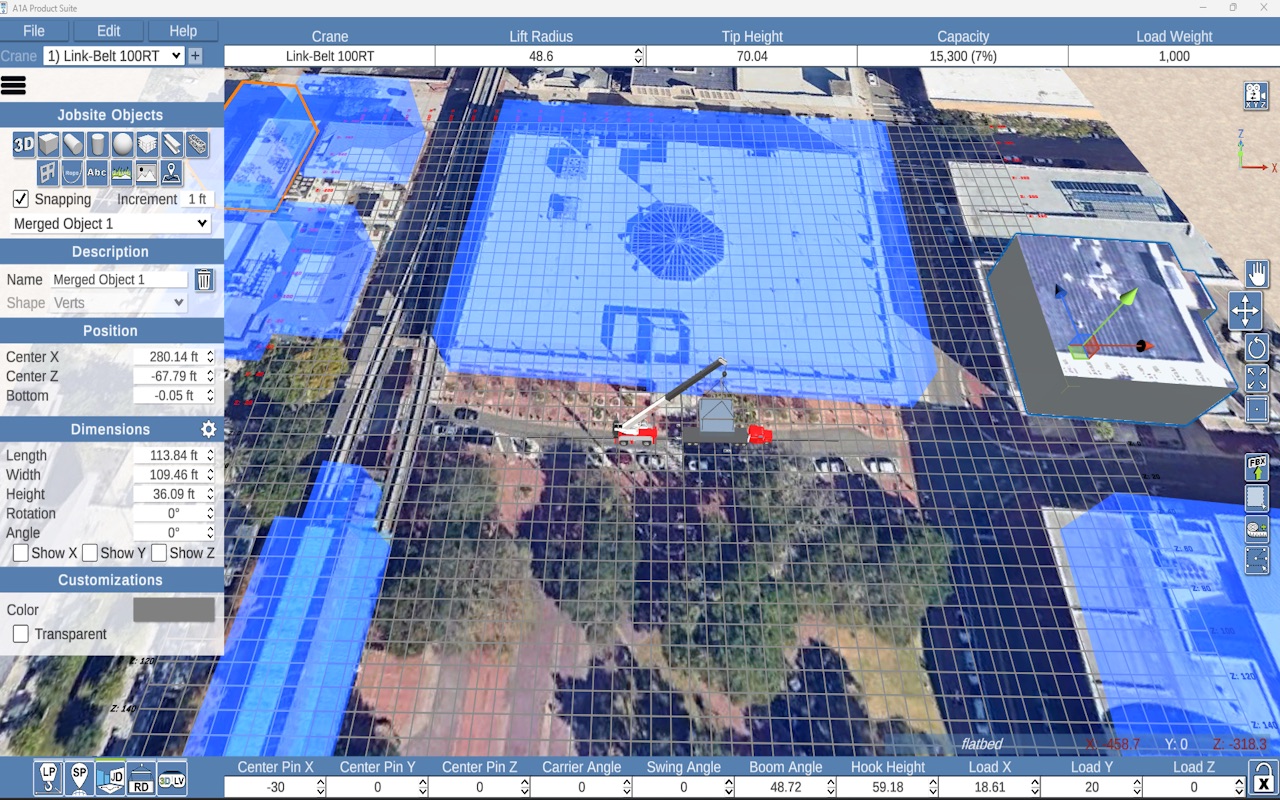The width and height of the screenshot is (1280, 800).
Task: Enable the Transparent checkbox
Action: (x=20, y=634)
